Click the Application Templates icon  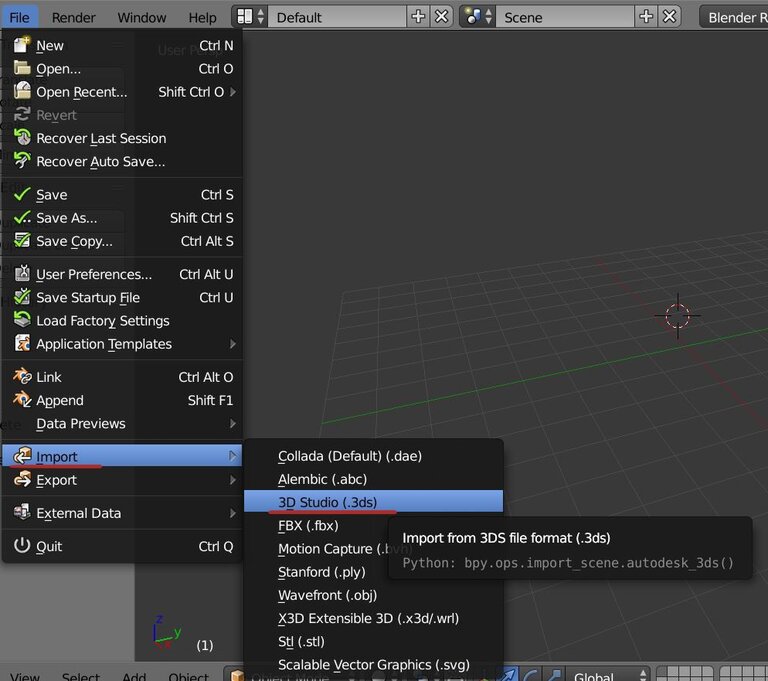click(x=22, y=343)
